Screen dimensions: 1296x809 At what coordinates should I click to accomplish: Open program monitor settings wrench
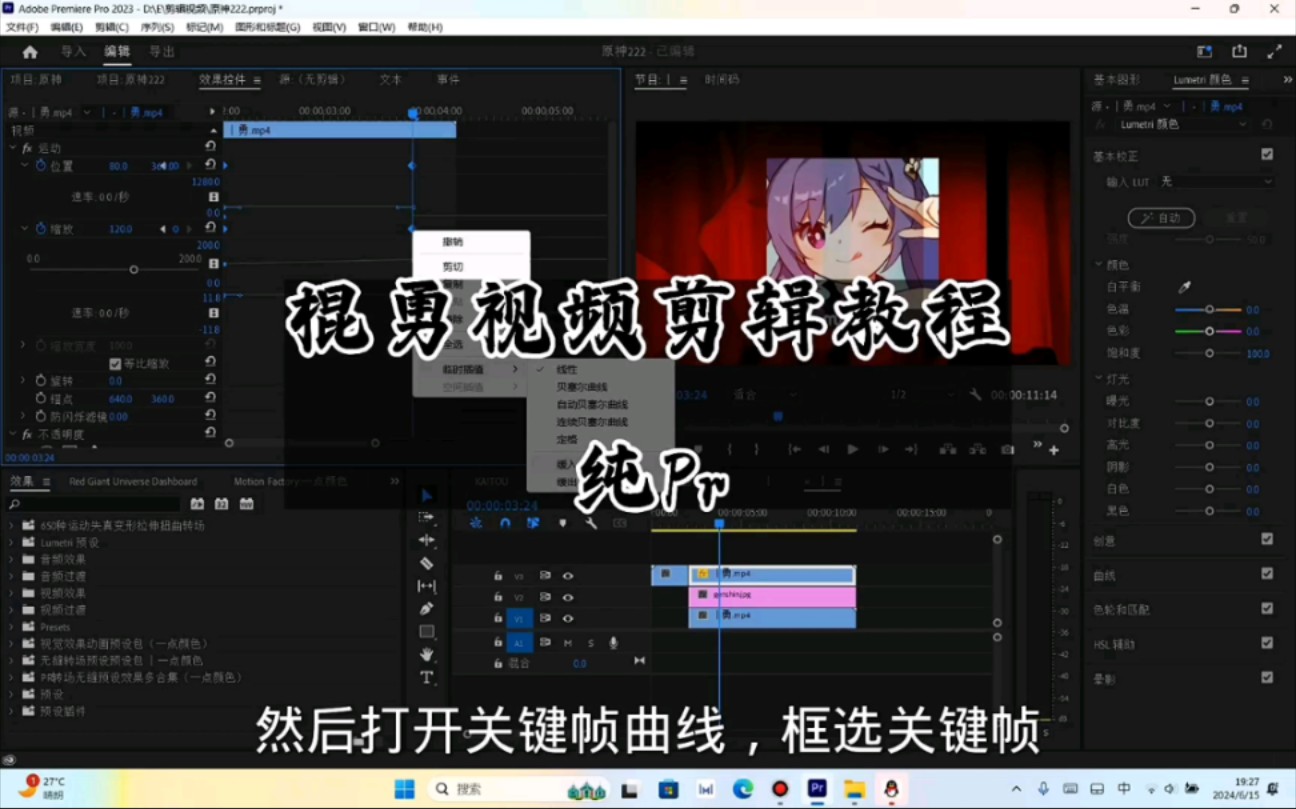point(975,395)
